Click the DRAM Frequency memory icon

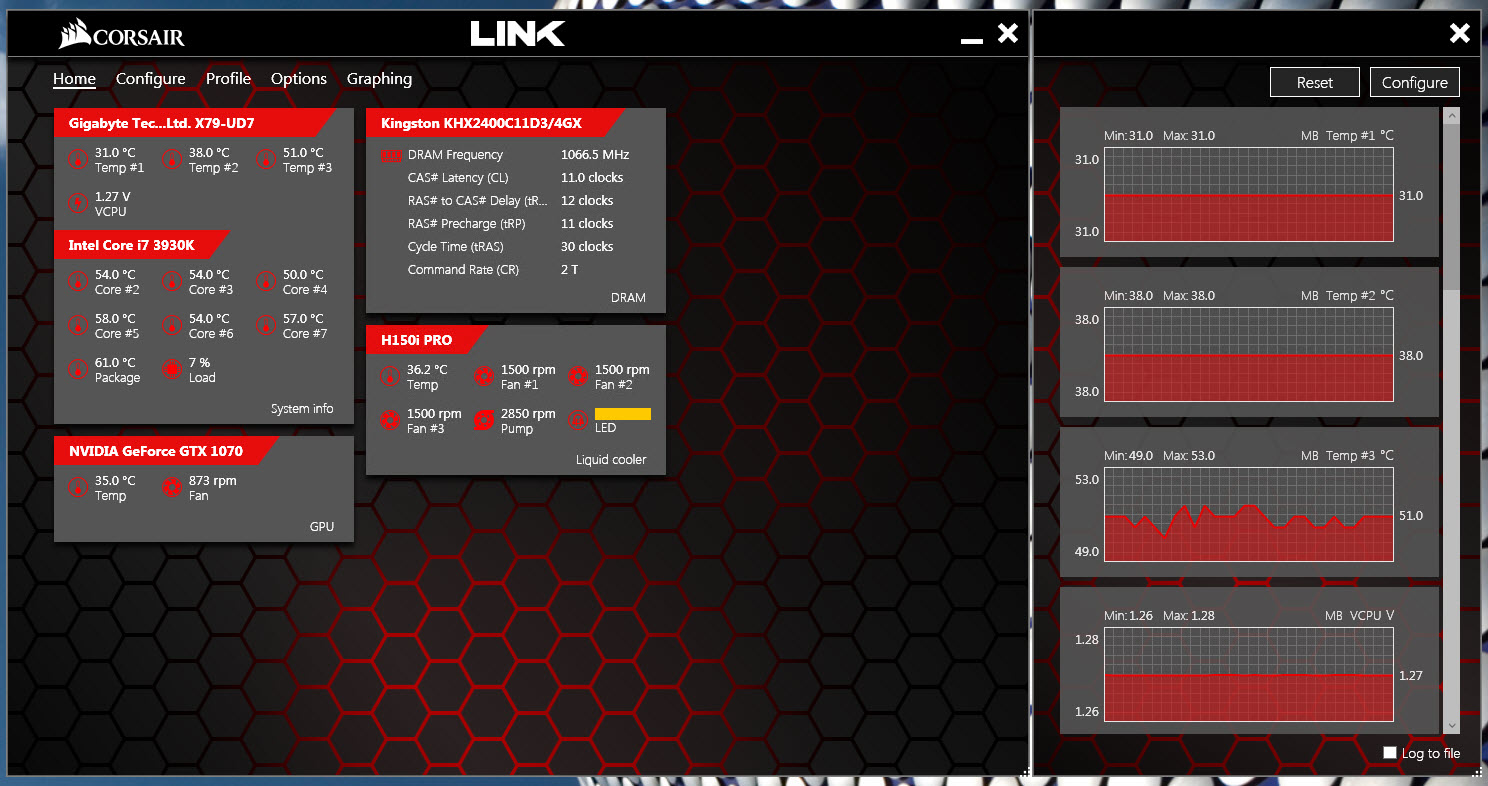pyautogui.click(x=392, y=155)
